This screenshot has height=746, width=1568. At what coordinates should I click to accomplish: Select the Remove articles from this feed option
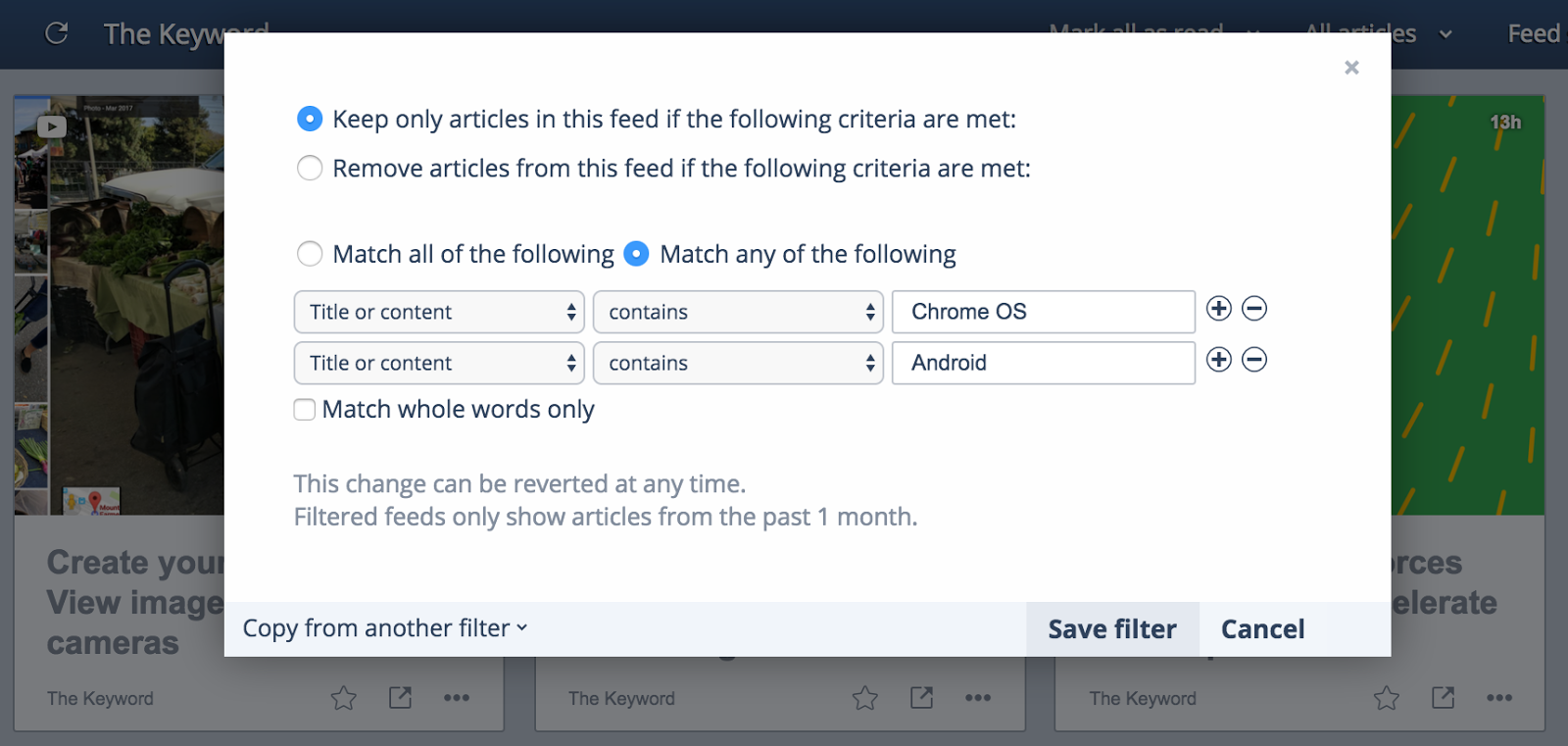tap(310, 169)
